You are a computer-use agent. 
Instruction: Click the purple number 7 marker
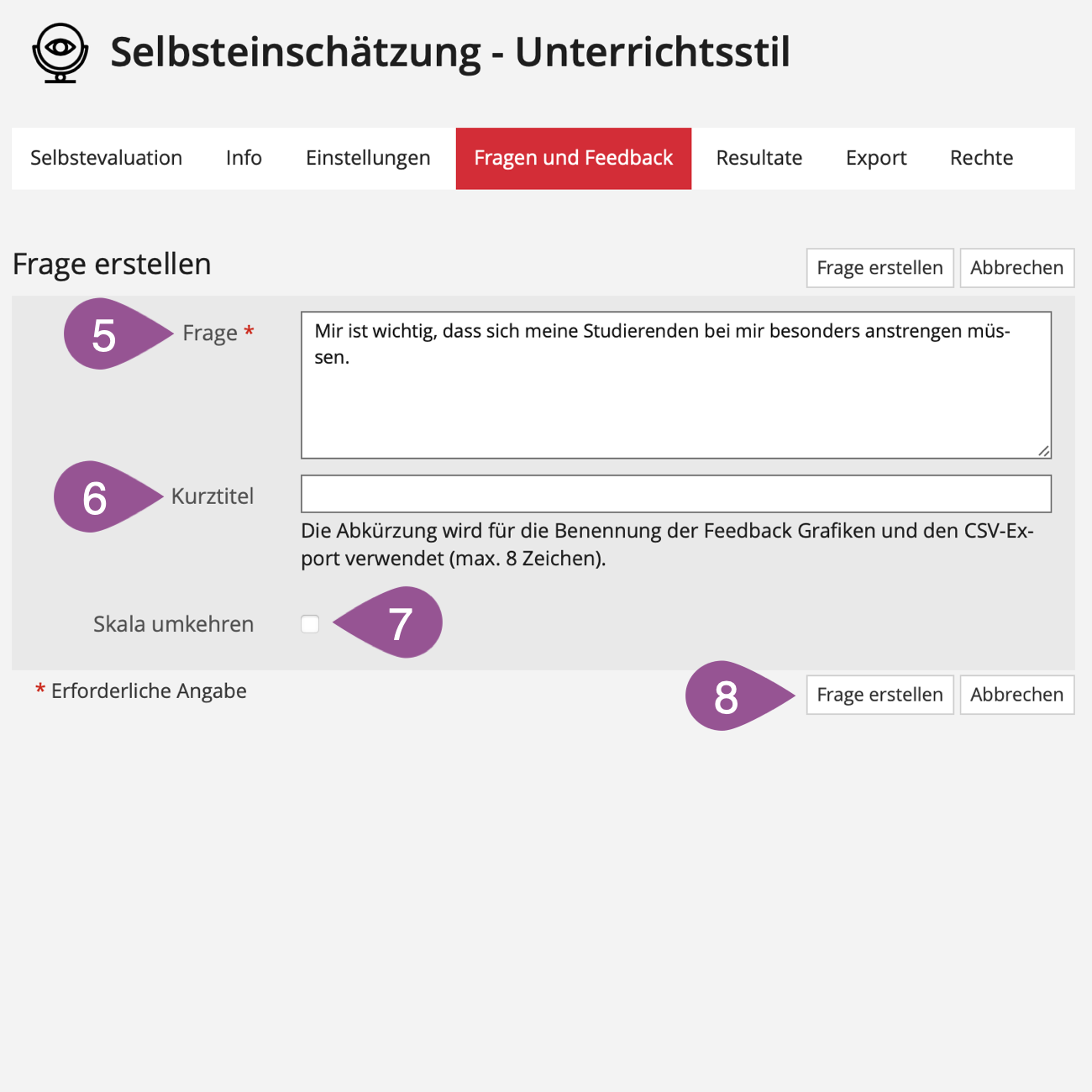click(400, 623)
